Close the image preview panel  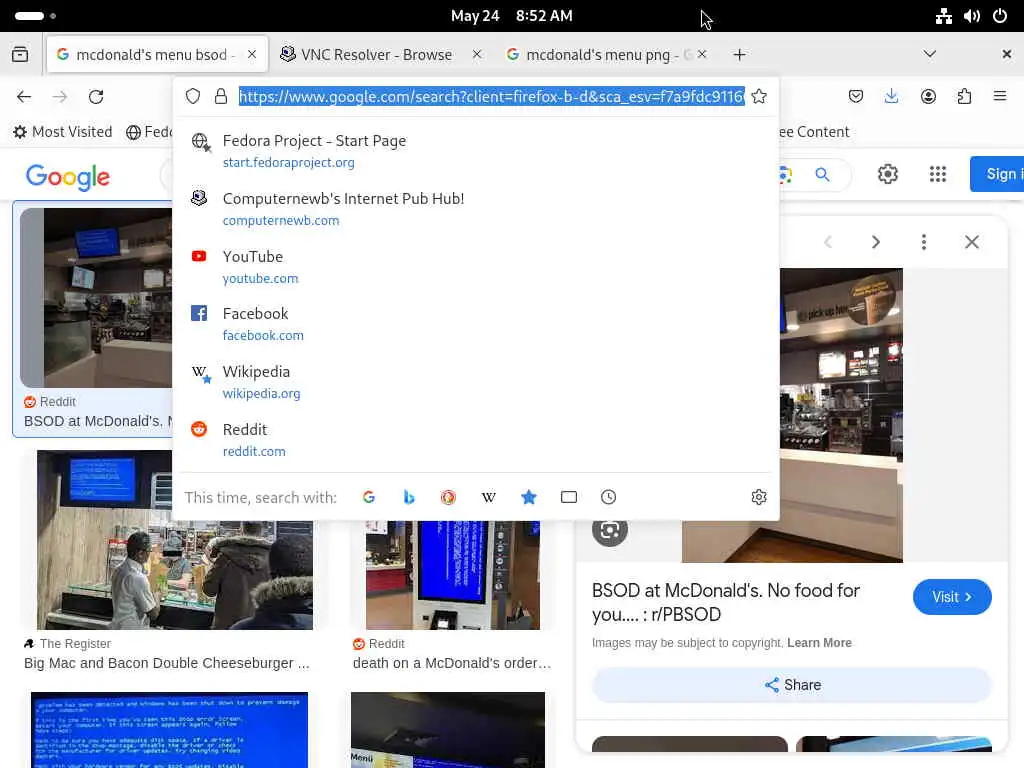(x=972, y=242)
